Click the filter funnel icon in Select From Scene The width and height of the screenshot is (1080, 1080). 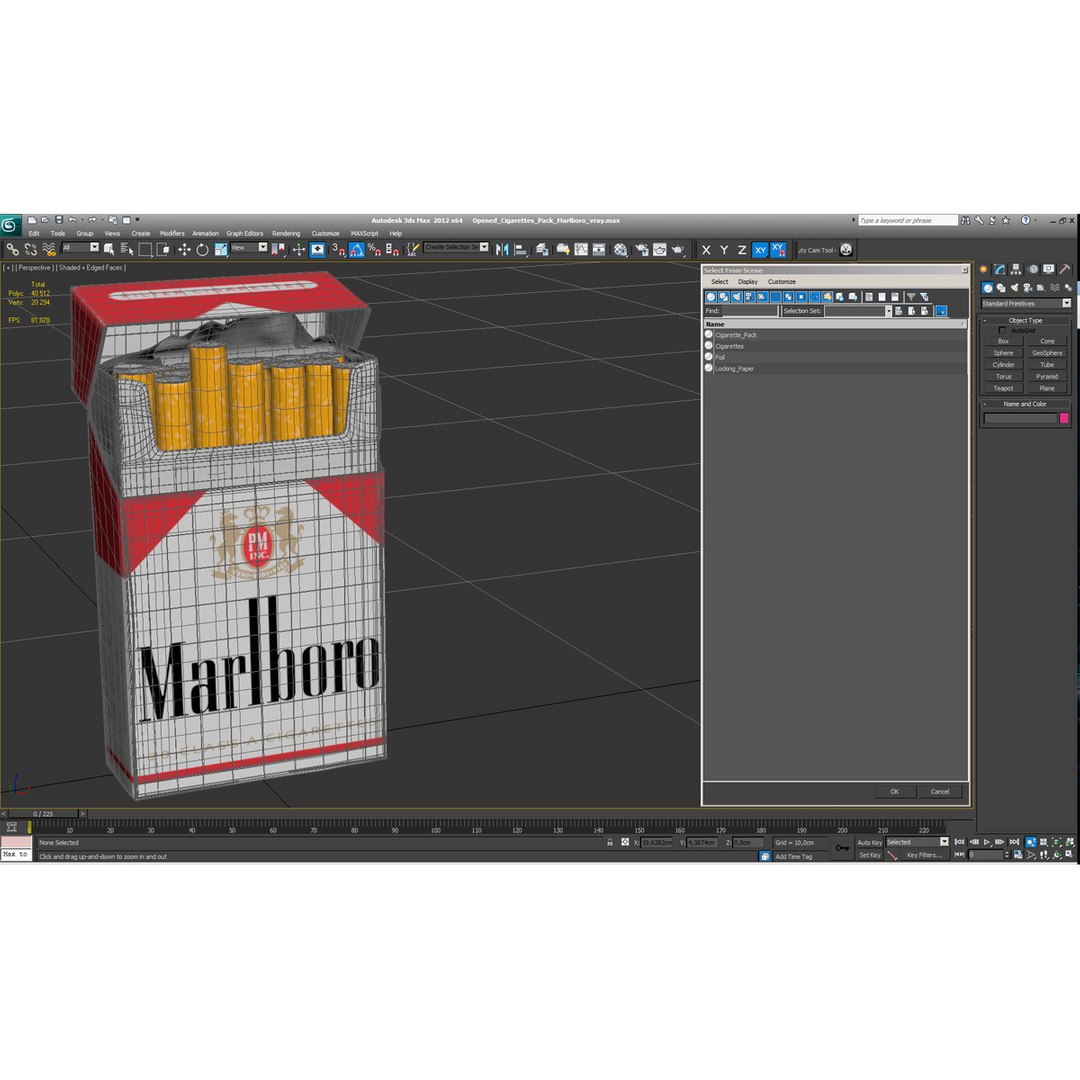[x=911, y=297]
